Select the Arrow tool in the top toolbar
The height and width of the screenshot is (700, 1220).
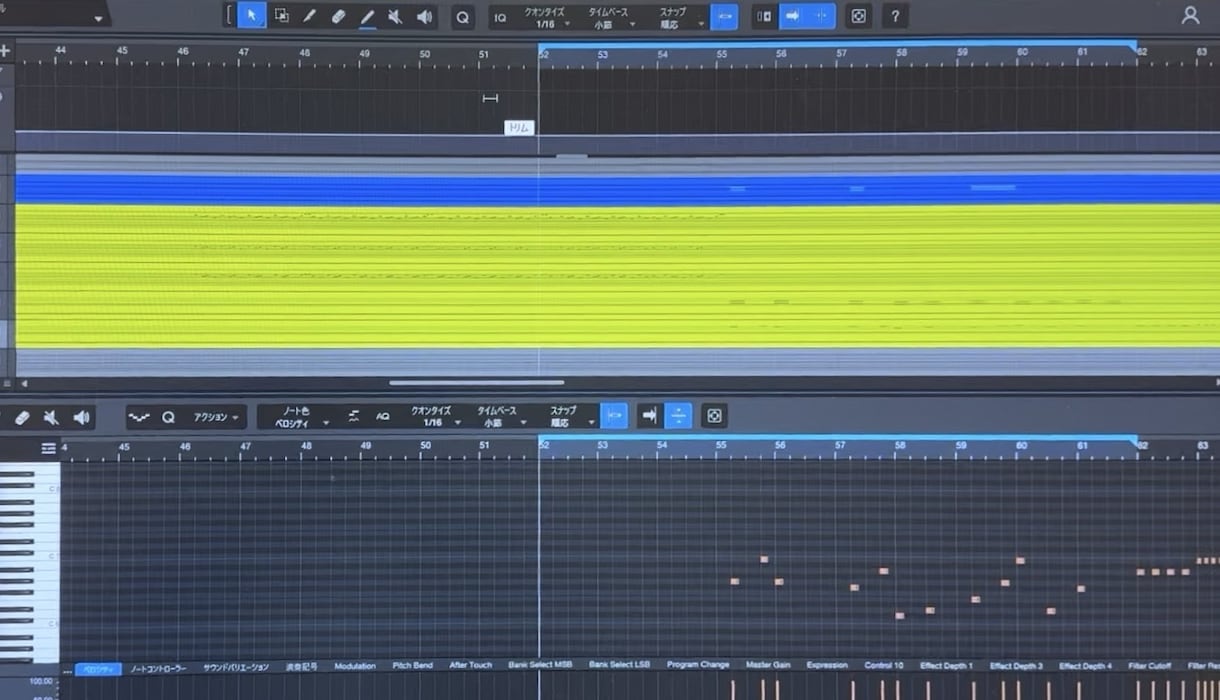253,16
